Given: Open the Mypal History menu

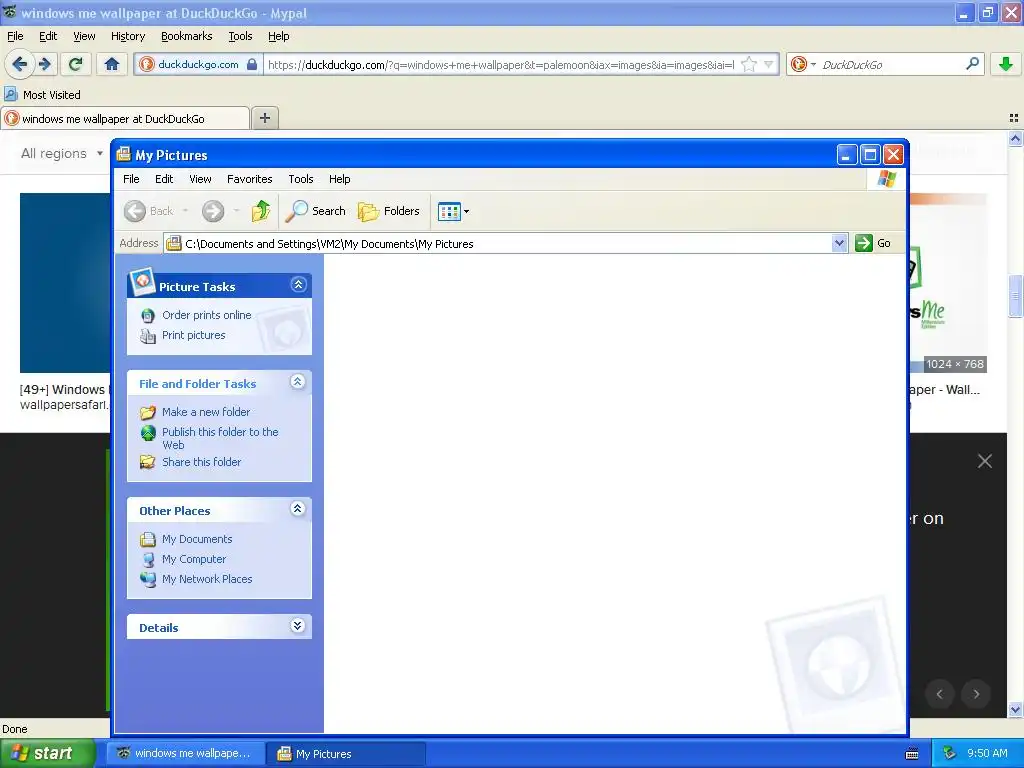Looking at the screenshot, I should pyautogui.click(x=127, y=36).
